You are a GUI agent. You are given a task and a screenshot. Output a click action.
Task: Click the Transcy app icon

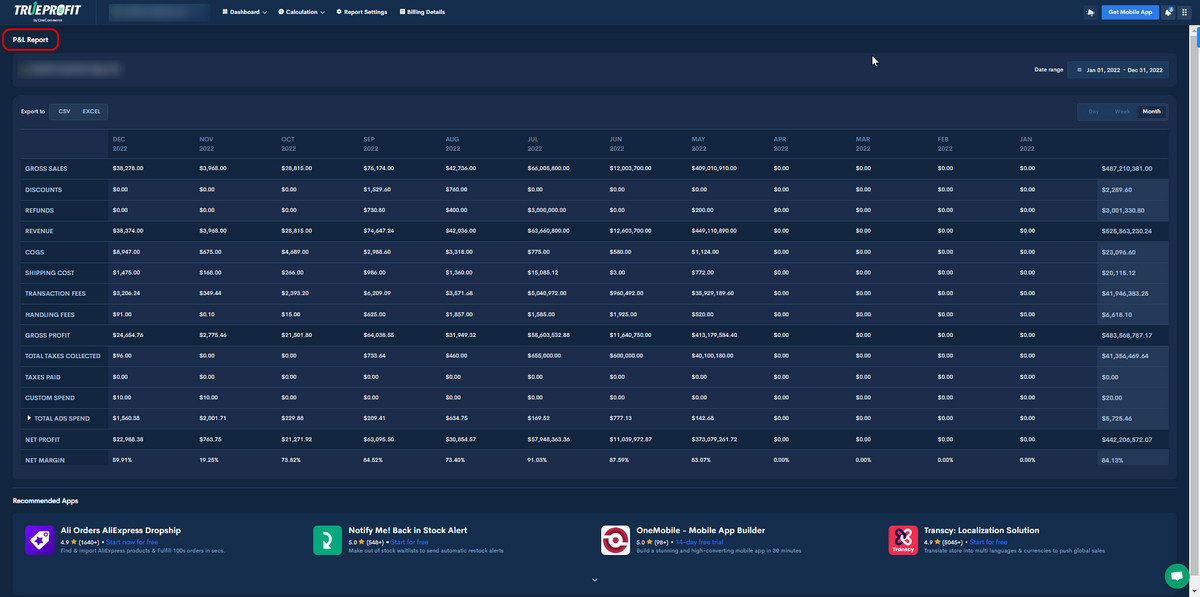coord(903,540)
